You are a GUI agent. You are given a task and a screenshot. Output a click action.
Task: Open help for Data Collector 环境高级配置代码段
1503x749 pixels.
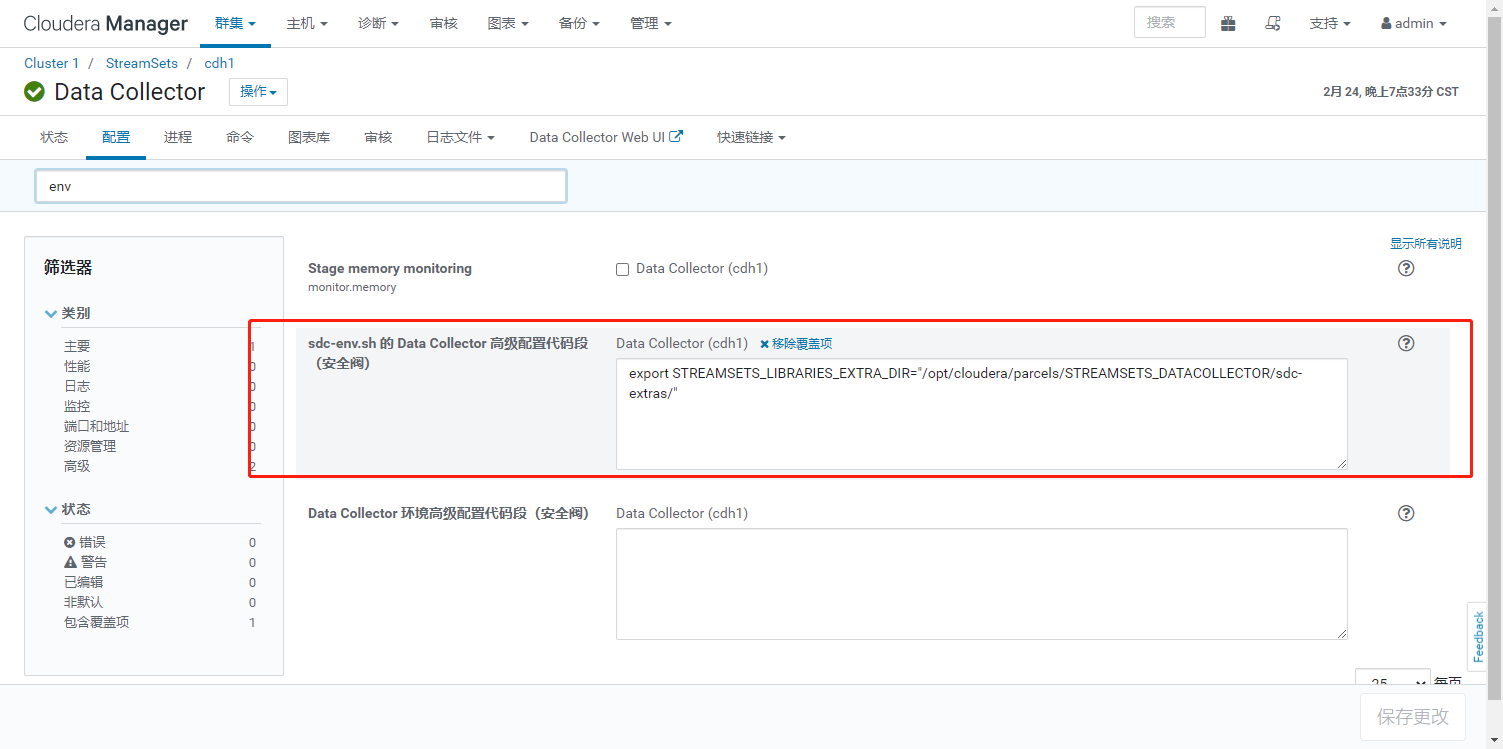(1406, 513)
